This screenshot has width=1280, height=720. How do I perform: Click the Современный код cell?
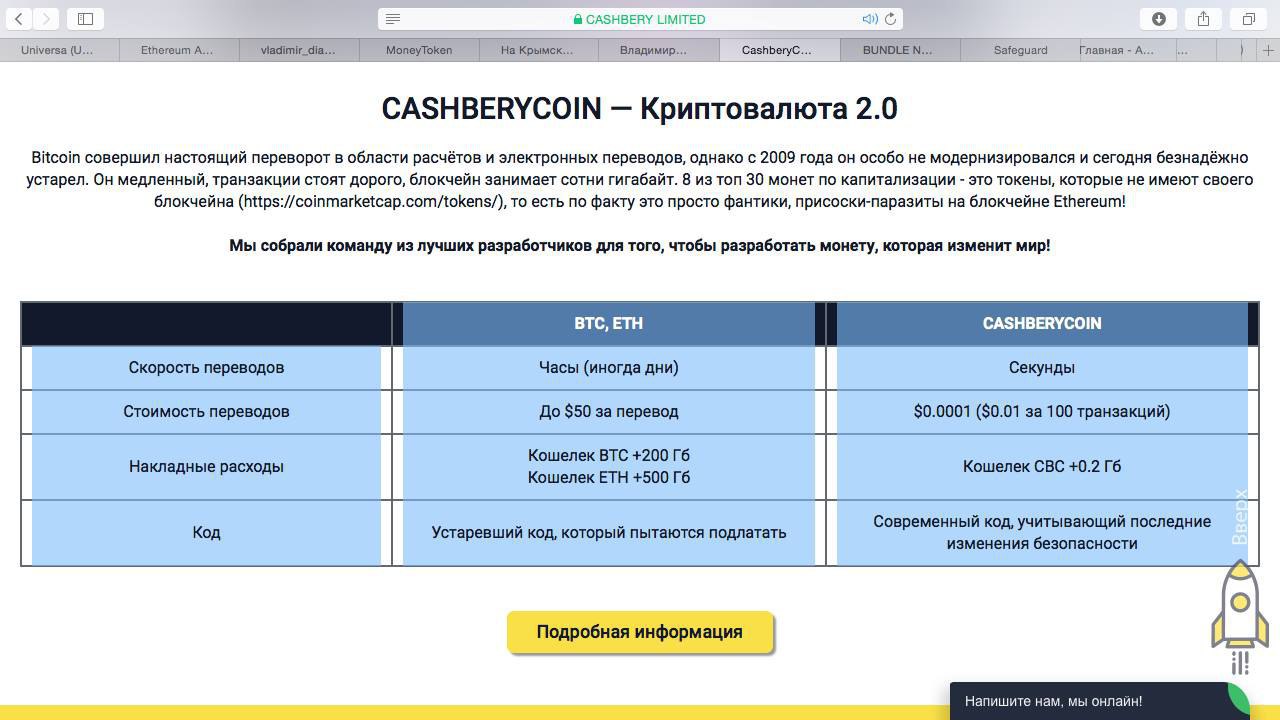coord(1042,532)
